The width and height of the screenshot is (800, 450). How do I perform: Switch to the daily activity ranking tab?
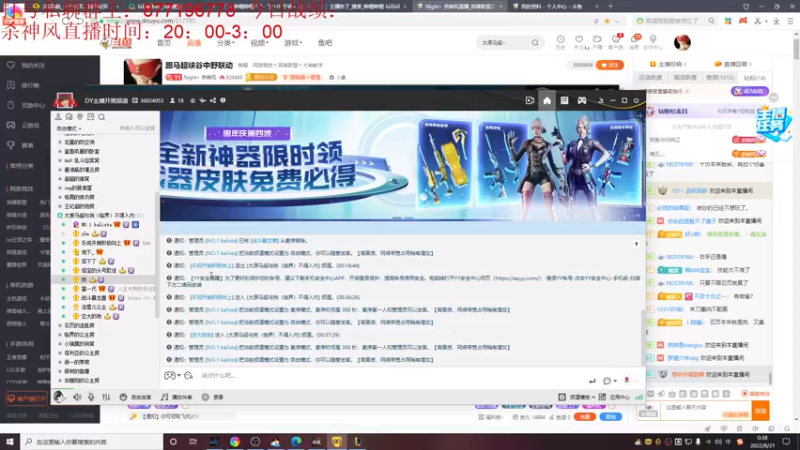(651, 78)
